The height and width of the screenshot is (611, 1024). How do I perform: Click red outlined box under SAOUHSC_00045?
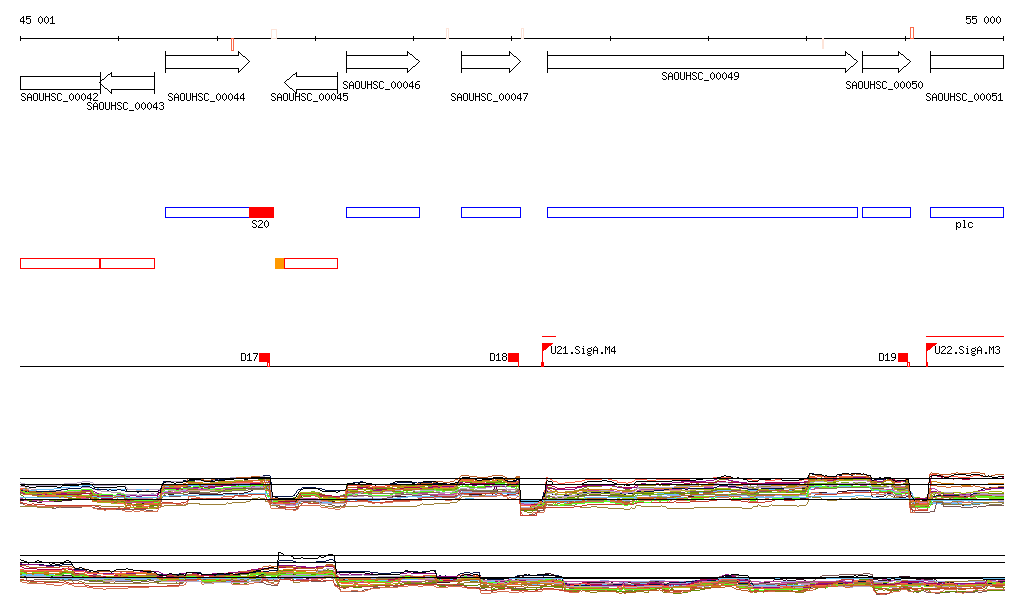[311, 264]
